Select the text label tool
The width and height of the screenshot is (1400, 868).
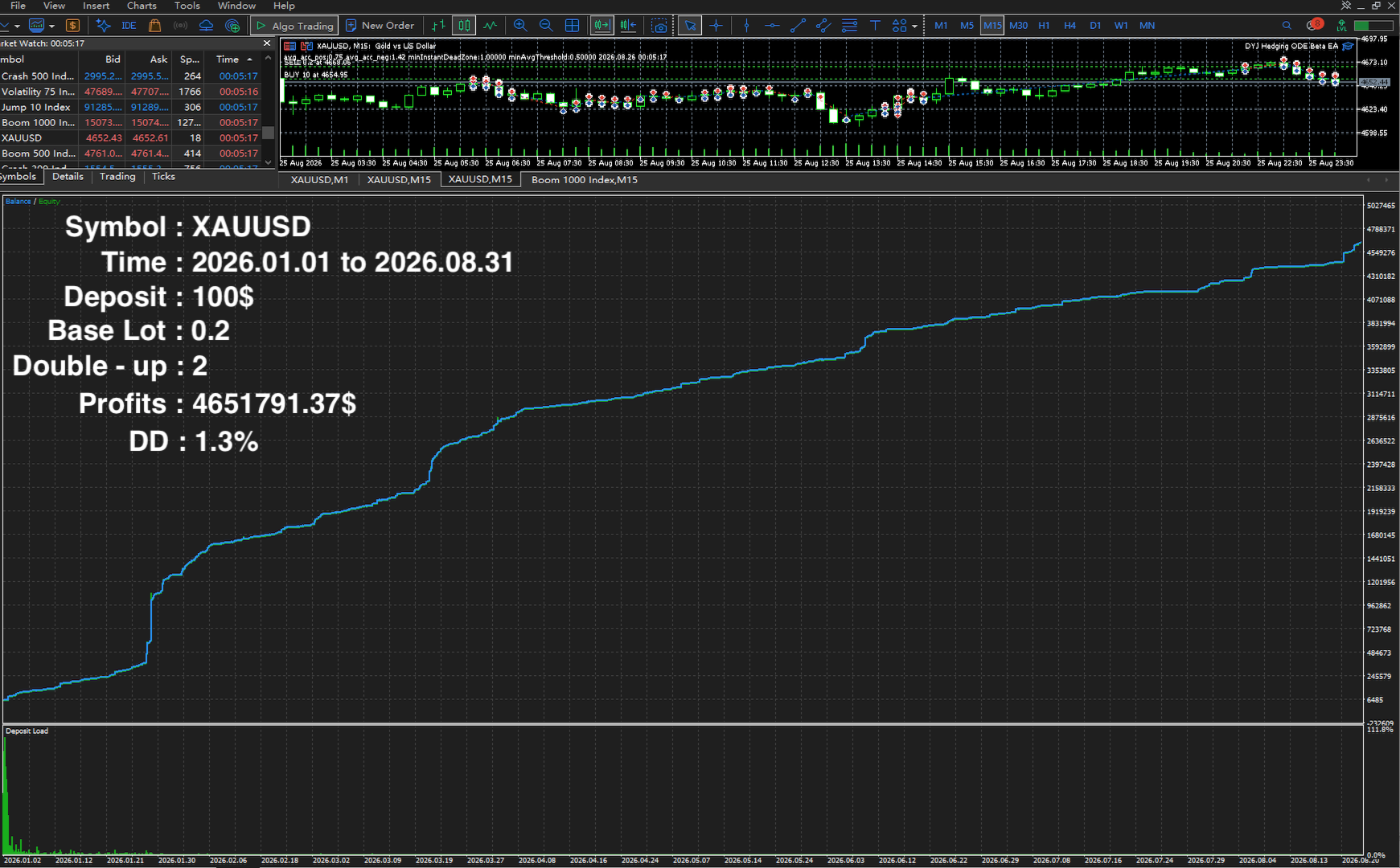(x=875, y=26)
